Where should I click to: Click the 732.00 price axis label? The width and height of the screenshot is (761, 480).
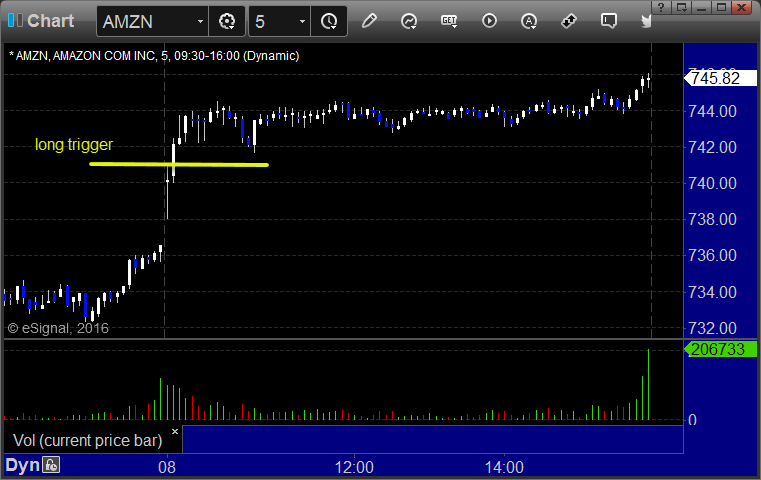pyautogui.click(x=712, y=328)
